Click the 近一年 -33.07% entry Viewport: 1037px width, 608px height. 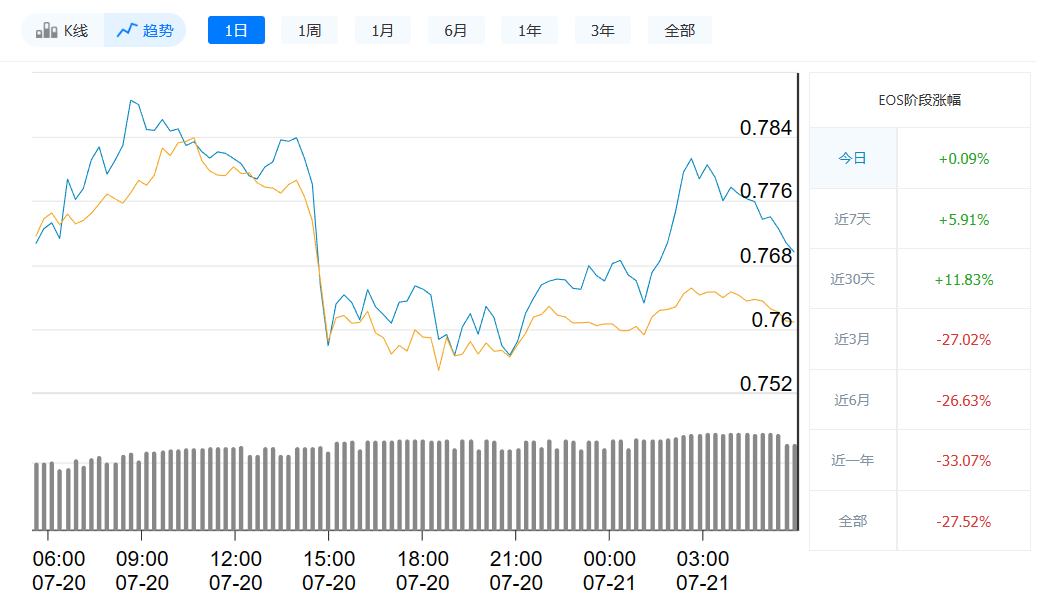pos(962,459)
